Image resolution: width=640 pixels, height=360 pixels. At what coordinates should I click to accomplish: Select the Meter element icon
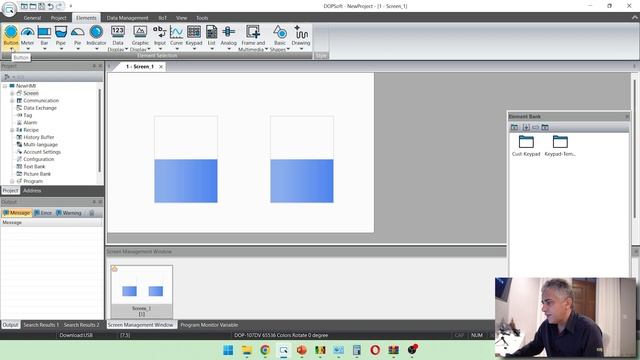[27, 31]
